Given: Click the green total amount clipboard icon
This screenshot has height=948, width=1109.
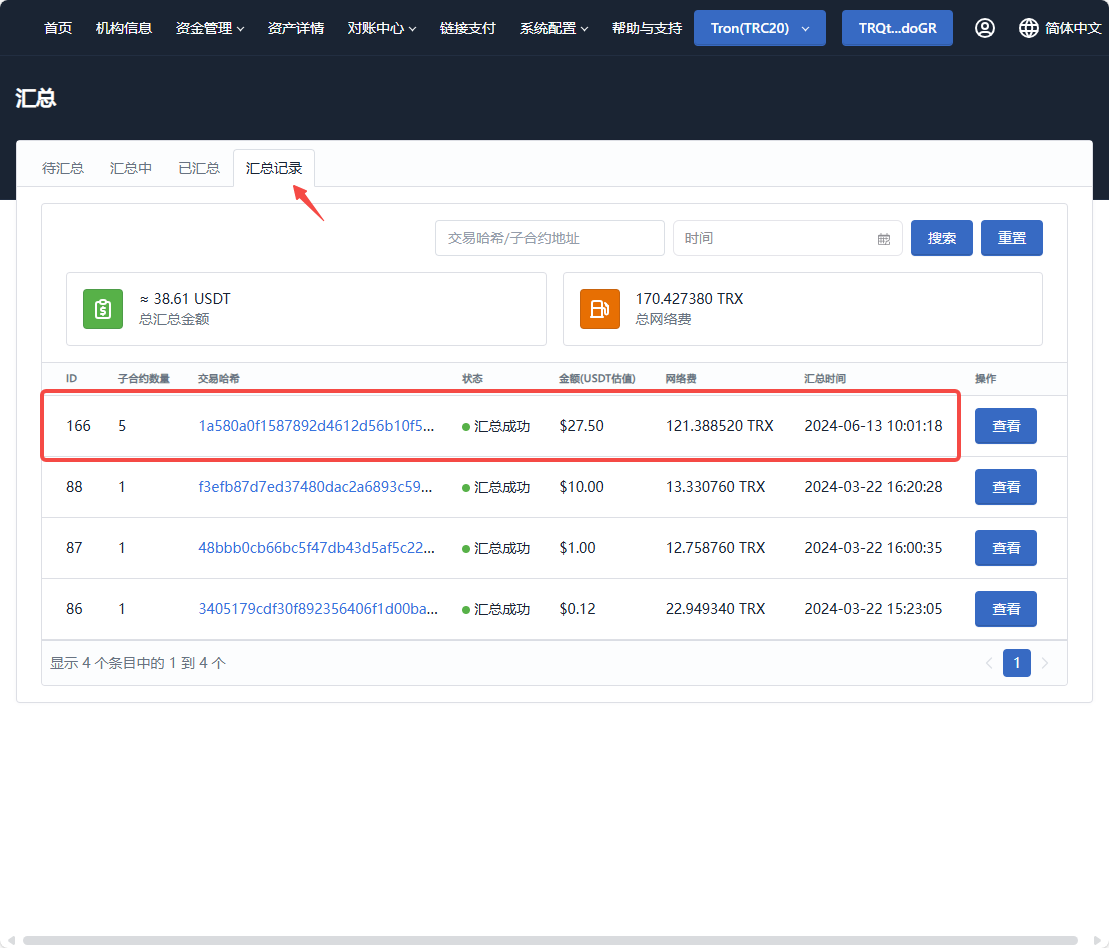Looking at the screenshot, I should (103, 309).
